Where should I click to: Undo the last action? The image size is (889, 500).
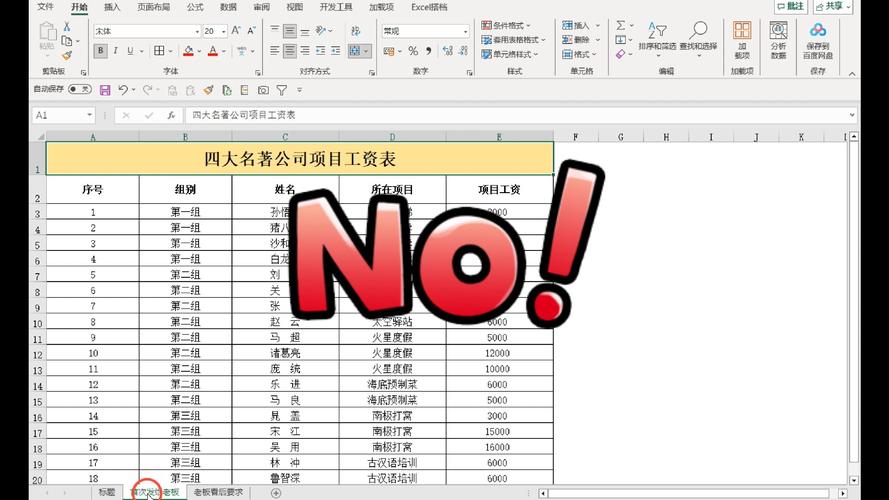[123, 90]
